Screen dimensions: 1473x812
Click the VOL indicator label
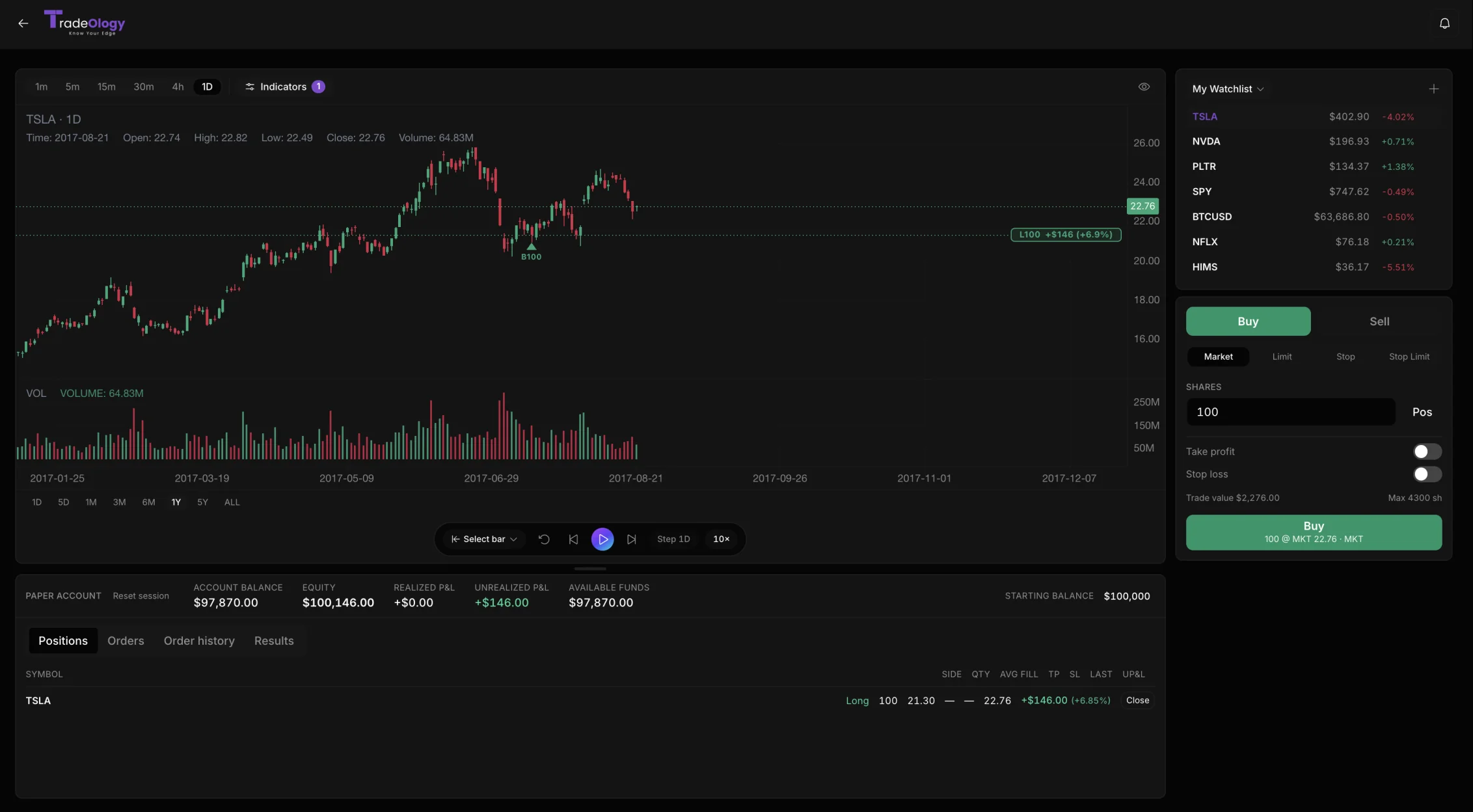click(36, 394)
